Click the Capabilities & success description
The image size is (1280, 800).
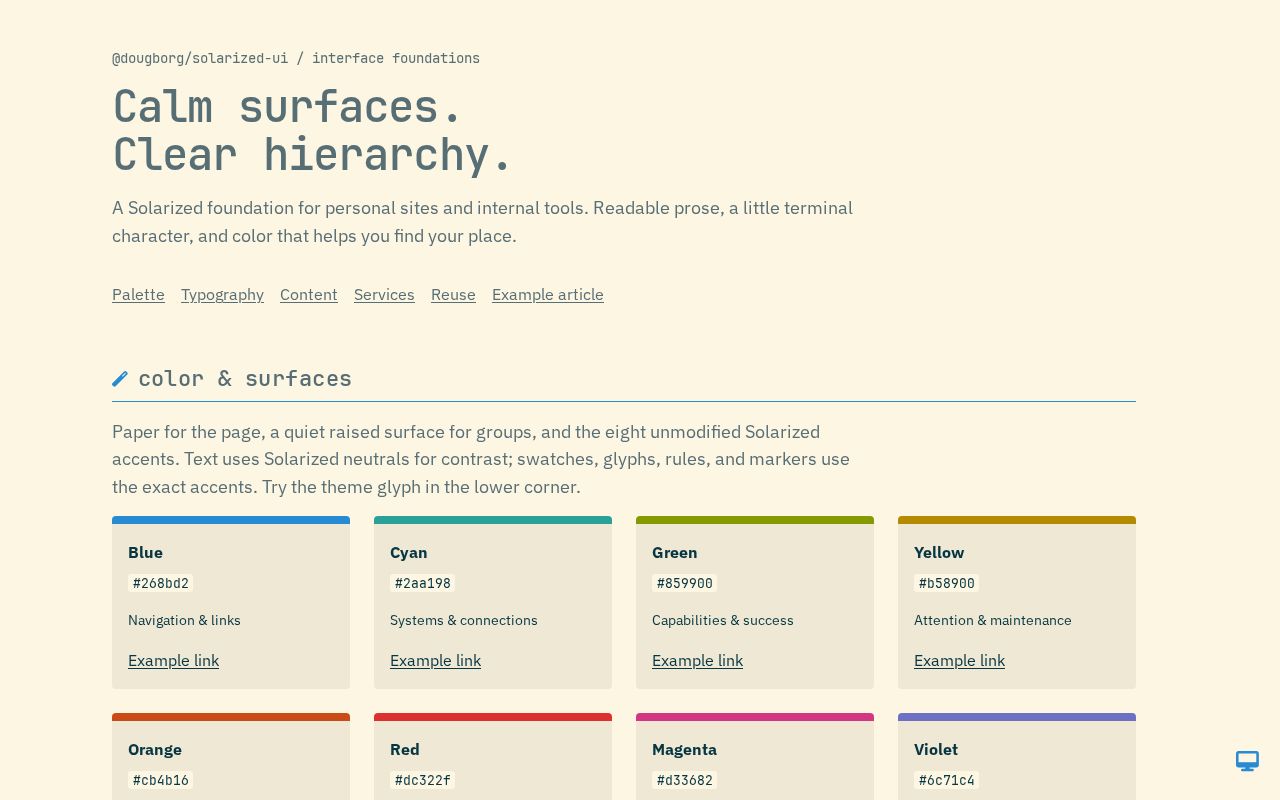(x=722, y=620)
